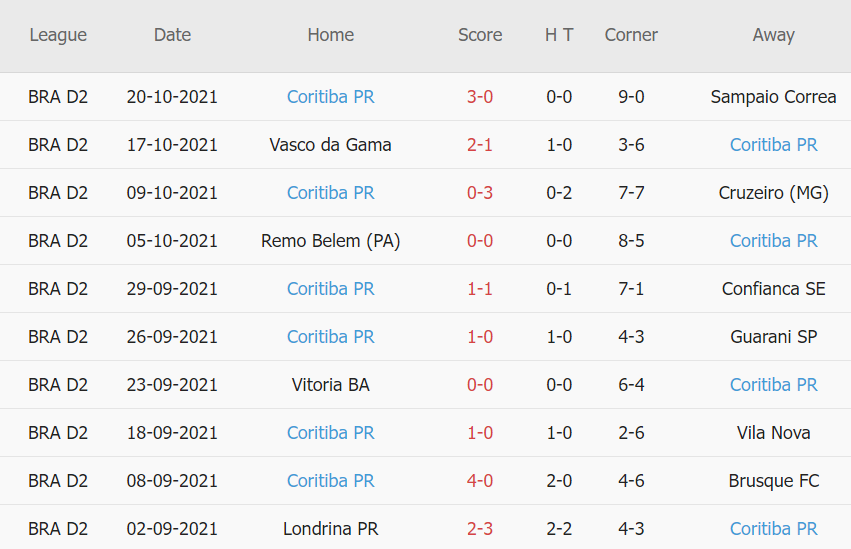
Task: Click the Vasco da Gama team name
Action: coord(330,145)
